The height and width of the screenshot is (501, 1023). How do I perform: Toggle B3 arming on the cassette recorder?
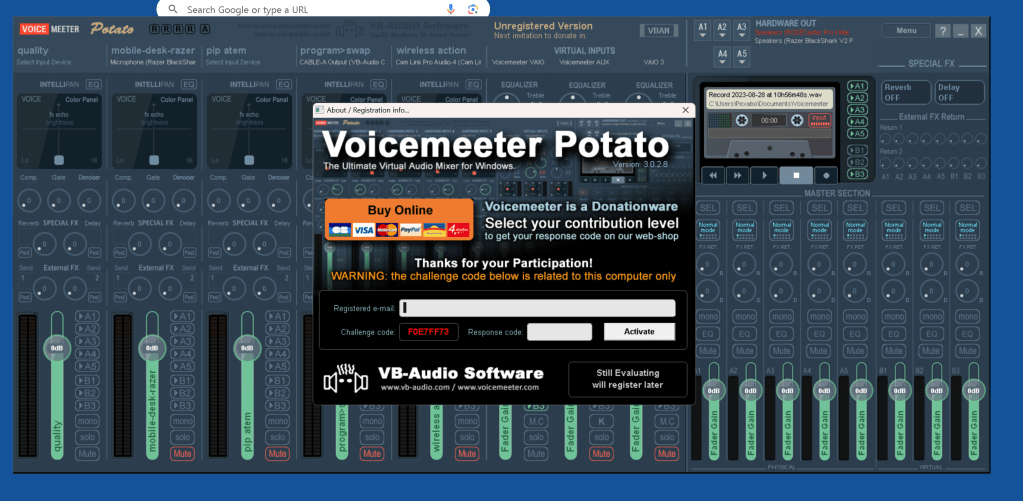(857, 174)
